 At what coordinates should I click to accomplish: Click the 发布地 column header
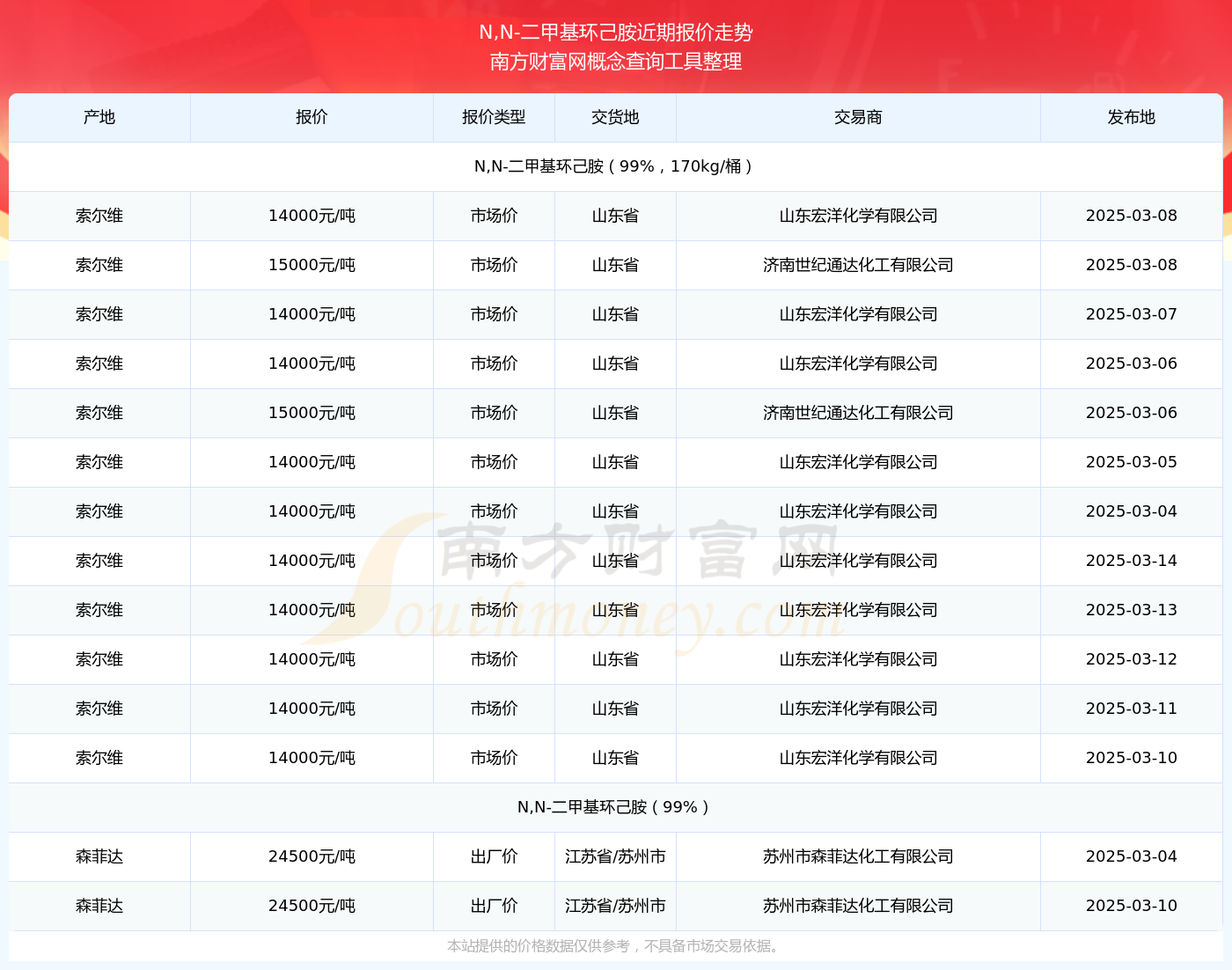click(1132, 117)
